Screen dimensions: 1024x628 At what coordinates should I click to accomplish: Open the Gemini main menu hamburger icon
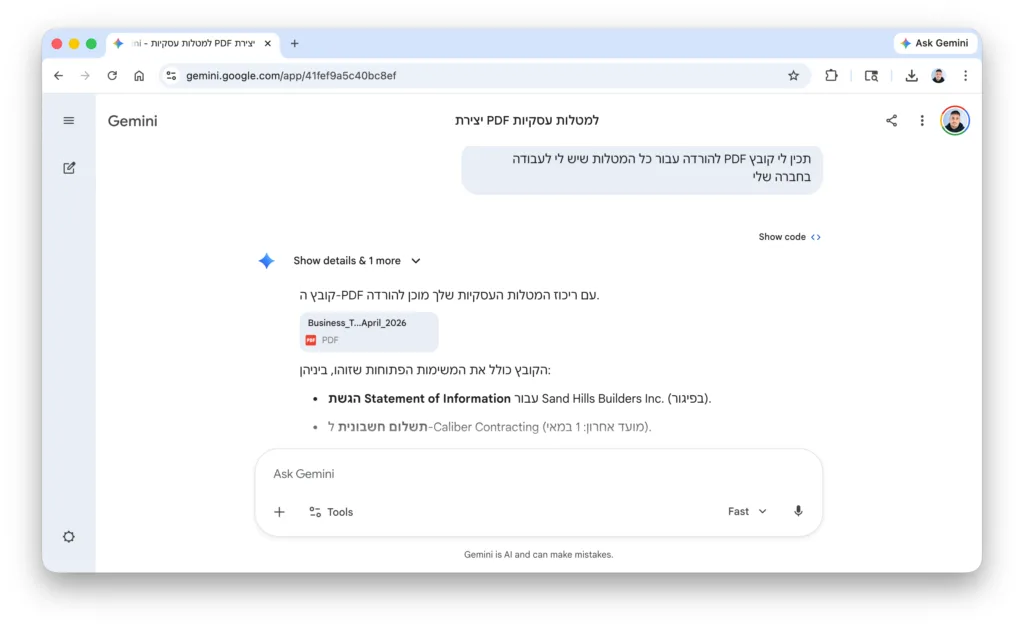[x=69, y=121]
